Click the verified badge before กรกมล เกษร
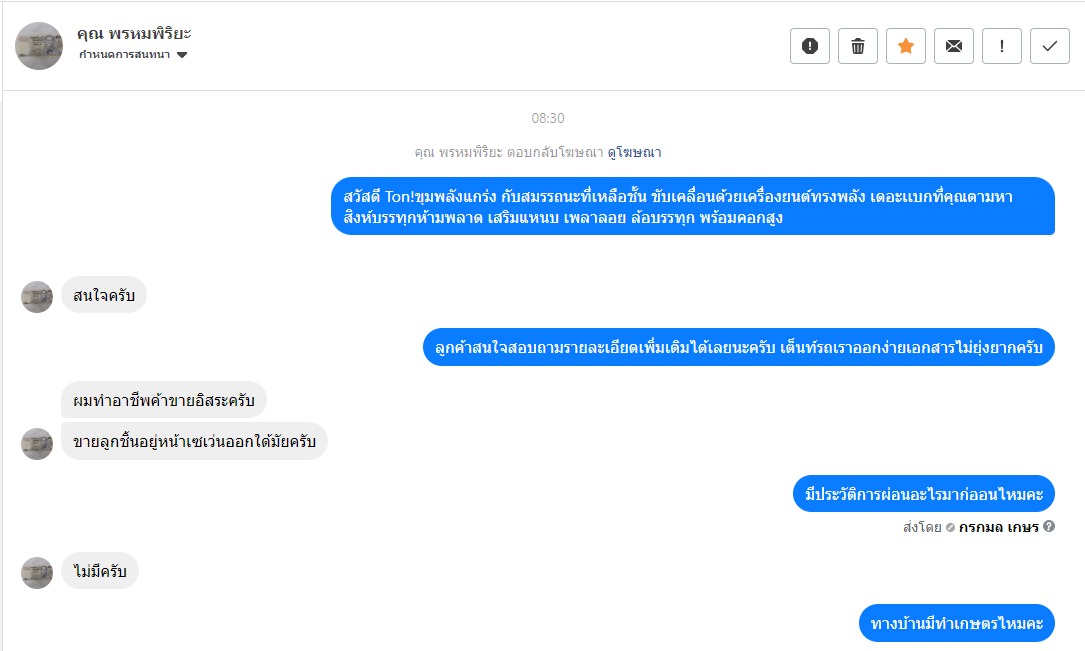1085x651 pixels. pyautogui.click(x=950, y=527)
